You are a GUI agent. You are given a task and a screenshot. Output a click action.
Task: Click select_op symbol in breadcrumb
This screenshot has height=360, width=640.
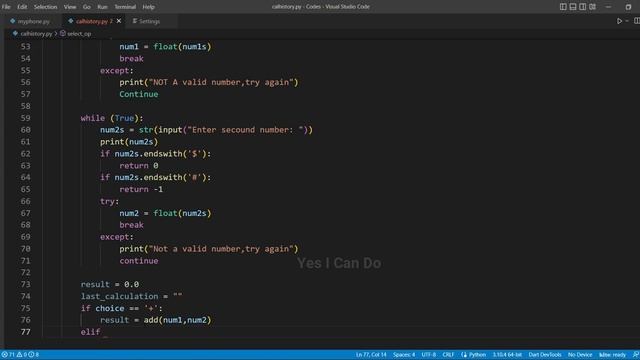(79, 34)
